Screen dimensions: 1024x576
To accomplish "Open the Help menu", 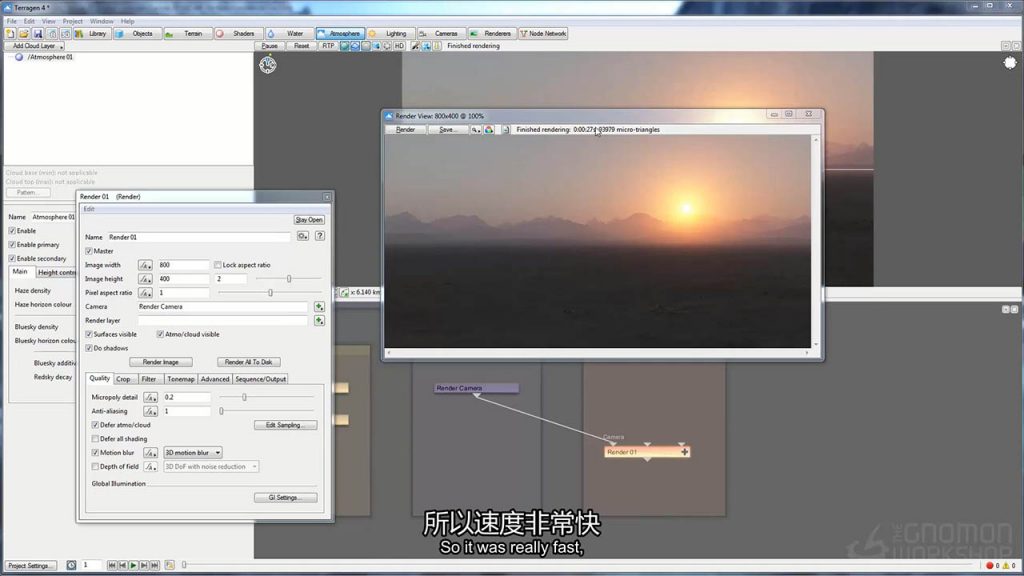I will point(127,22).
